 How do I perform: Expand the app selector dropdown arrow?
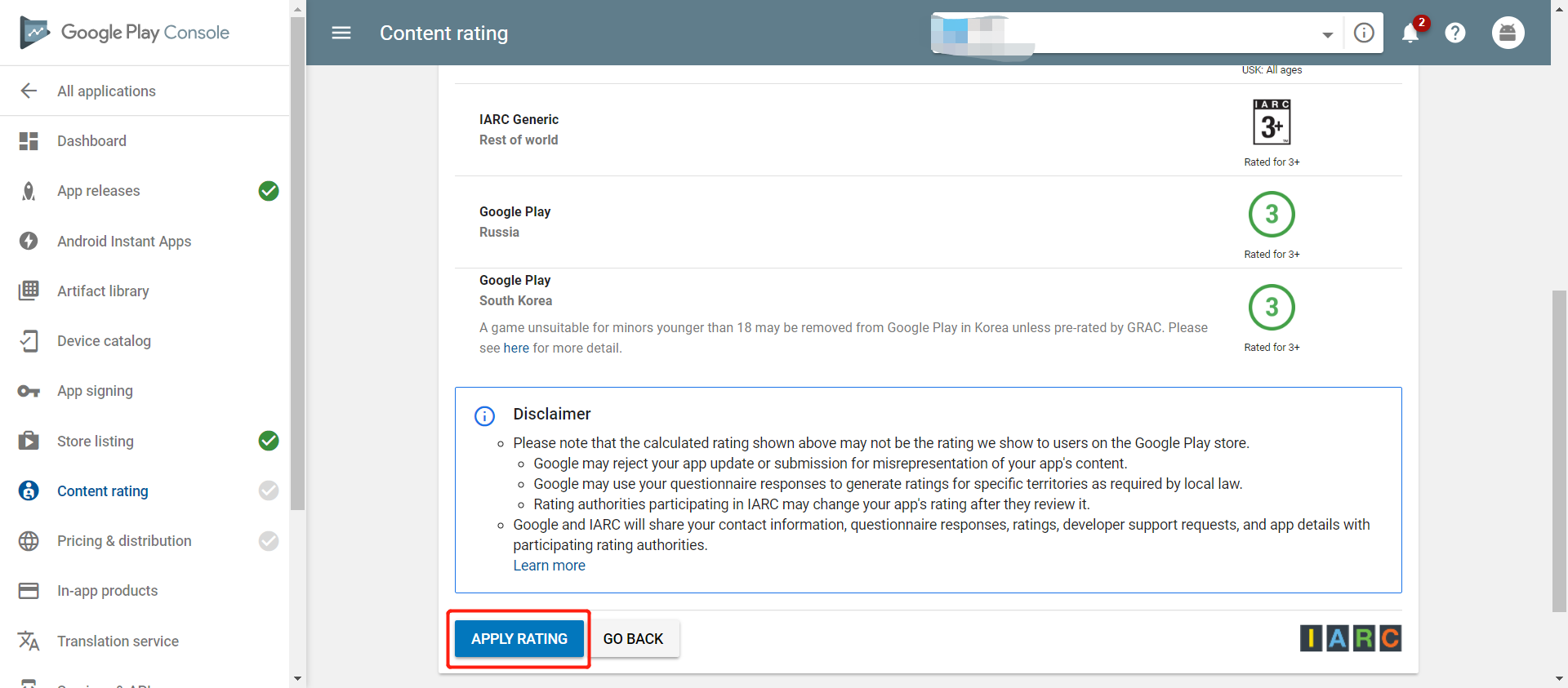pos(1328,34)
